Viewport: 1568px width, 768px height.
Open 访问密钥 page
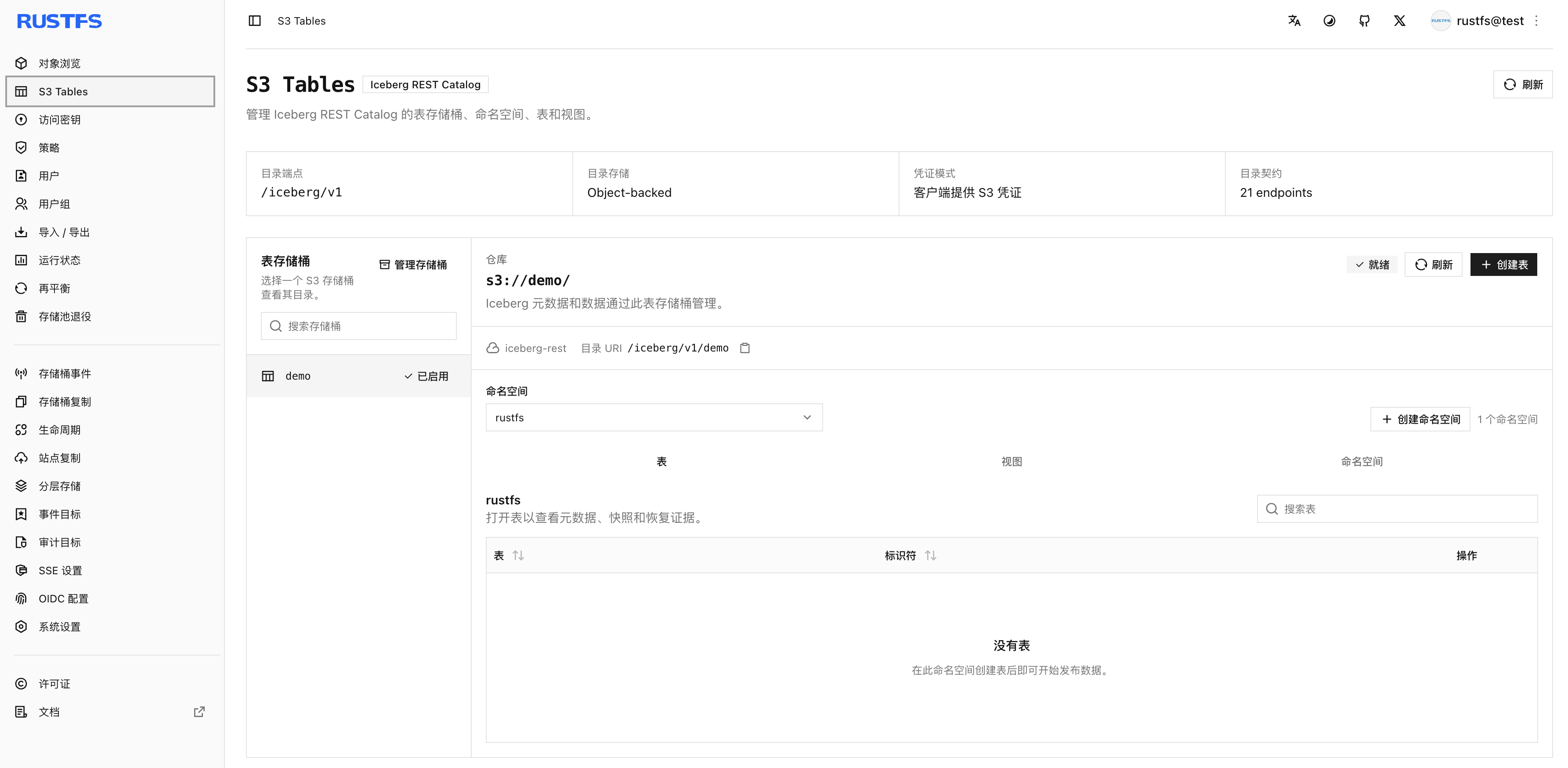[x=110, y=120]
